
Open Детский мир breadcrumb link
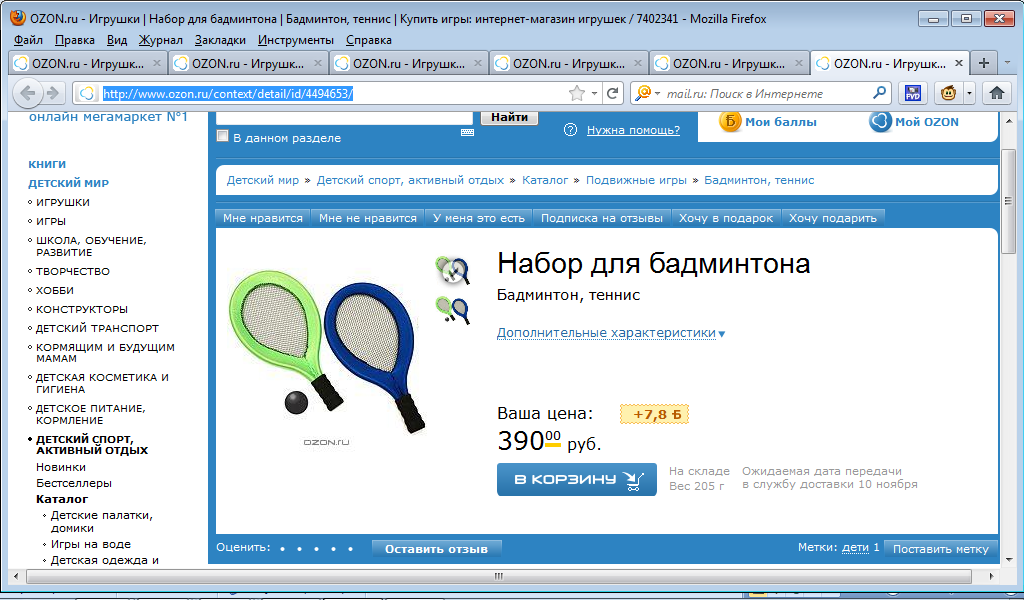pos(263,180)
